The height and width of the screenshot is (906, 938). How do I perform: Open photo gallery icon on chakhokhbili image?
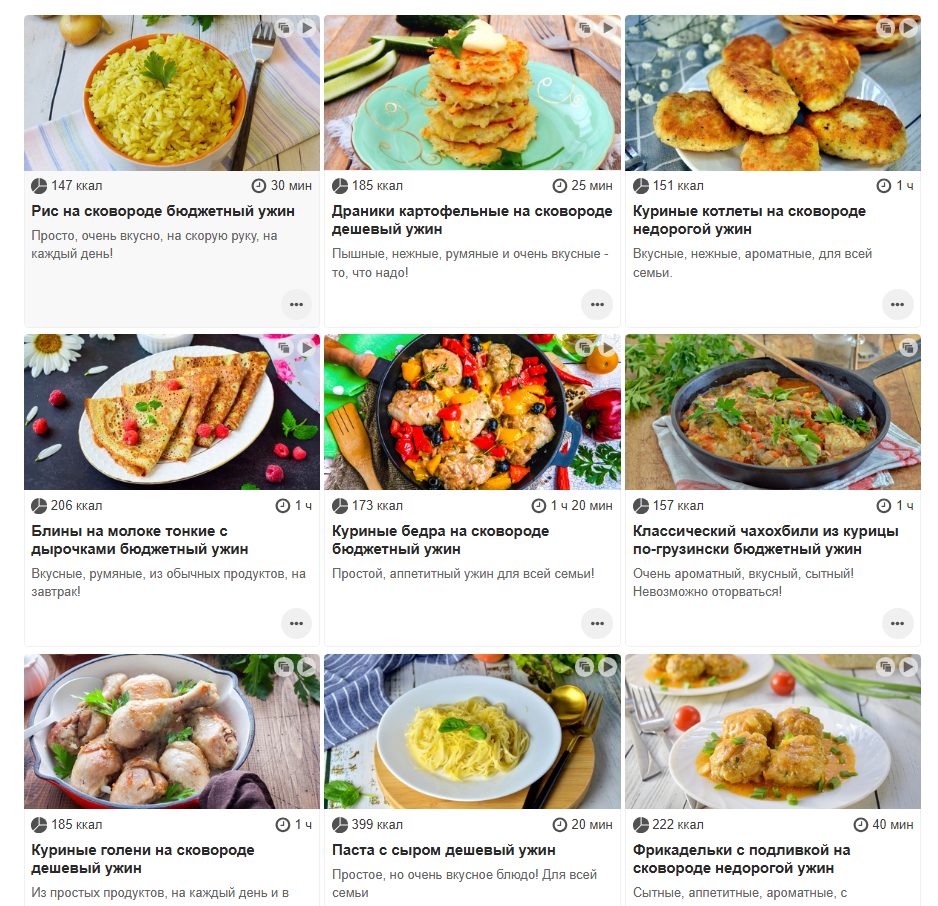[x=908, y=347]
